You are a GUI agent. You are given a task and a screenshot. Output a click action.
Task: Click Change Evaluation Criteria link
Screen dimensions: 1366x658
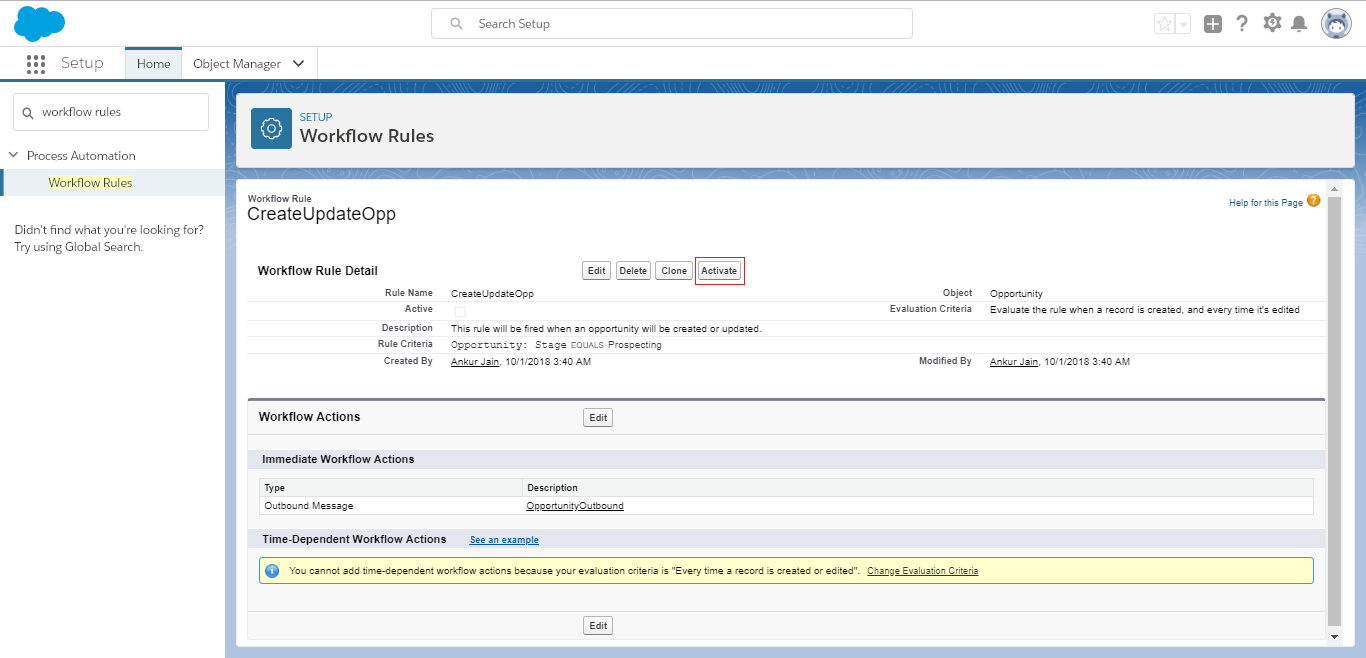[x=922, y=571]
